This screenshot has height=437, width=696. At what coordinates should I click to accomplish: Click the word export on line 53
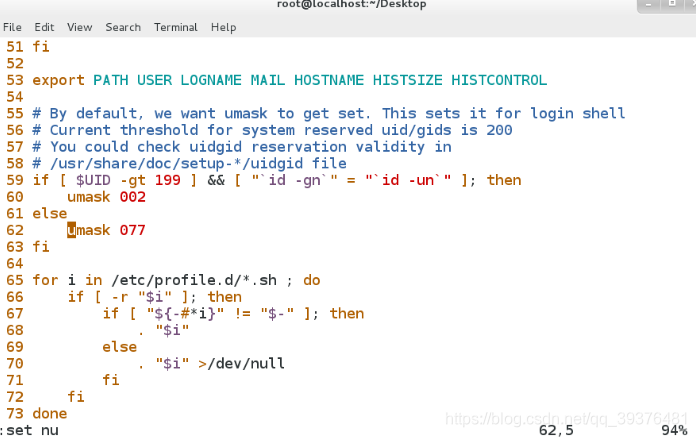coord(58,80)
